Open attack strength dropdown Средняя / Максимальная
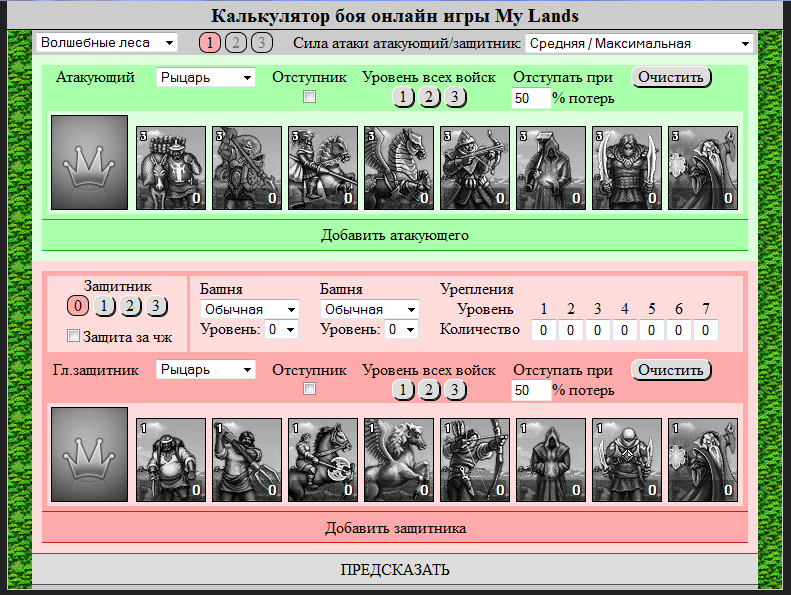791x595 pixels. [639, 43]
